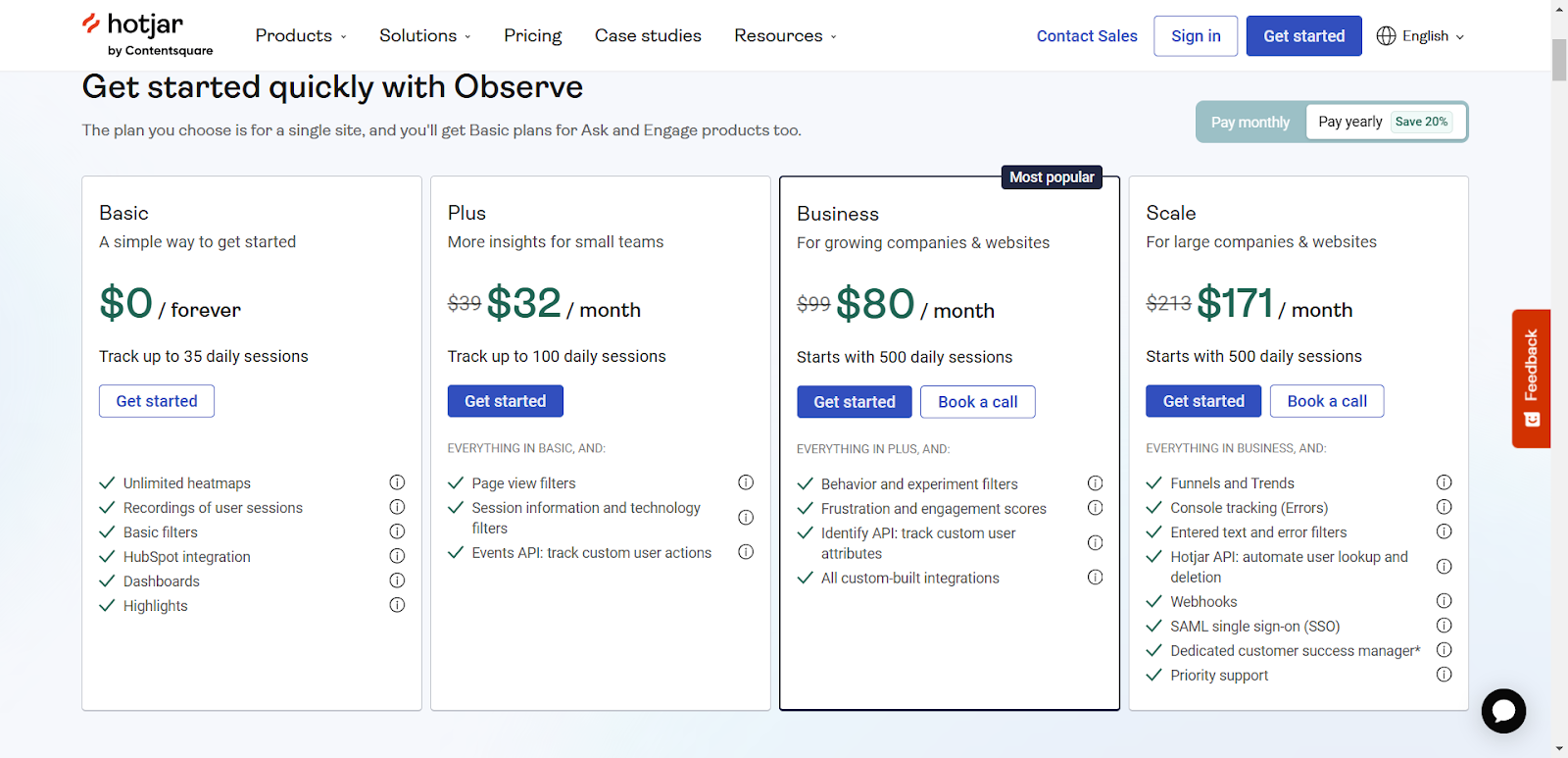Image resolution: width=1568 pixels, height=758 pixels.
Task: Click the Sign in button
Action: point(1196,36)
